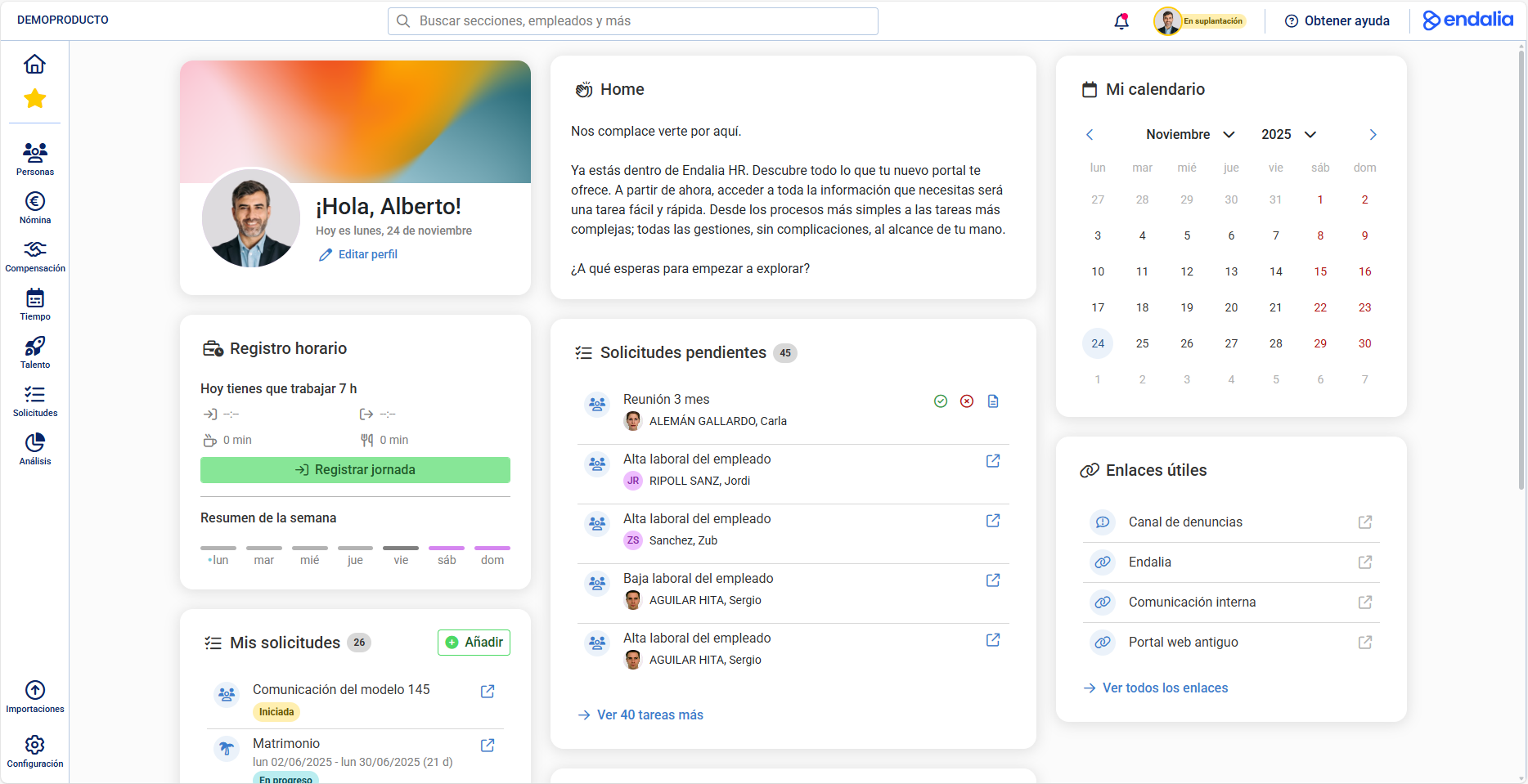
Task: Open Comunicación del modelo 145 external link icon
Action: click(x=488, y=692)
